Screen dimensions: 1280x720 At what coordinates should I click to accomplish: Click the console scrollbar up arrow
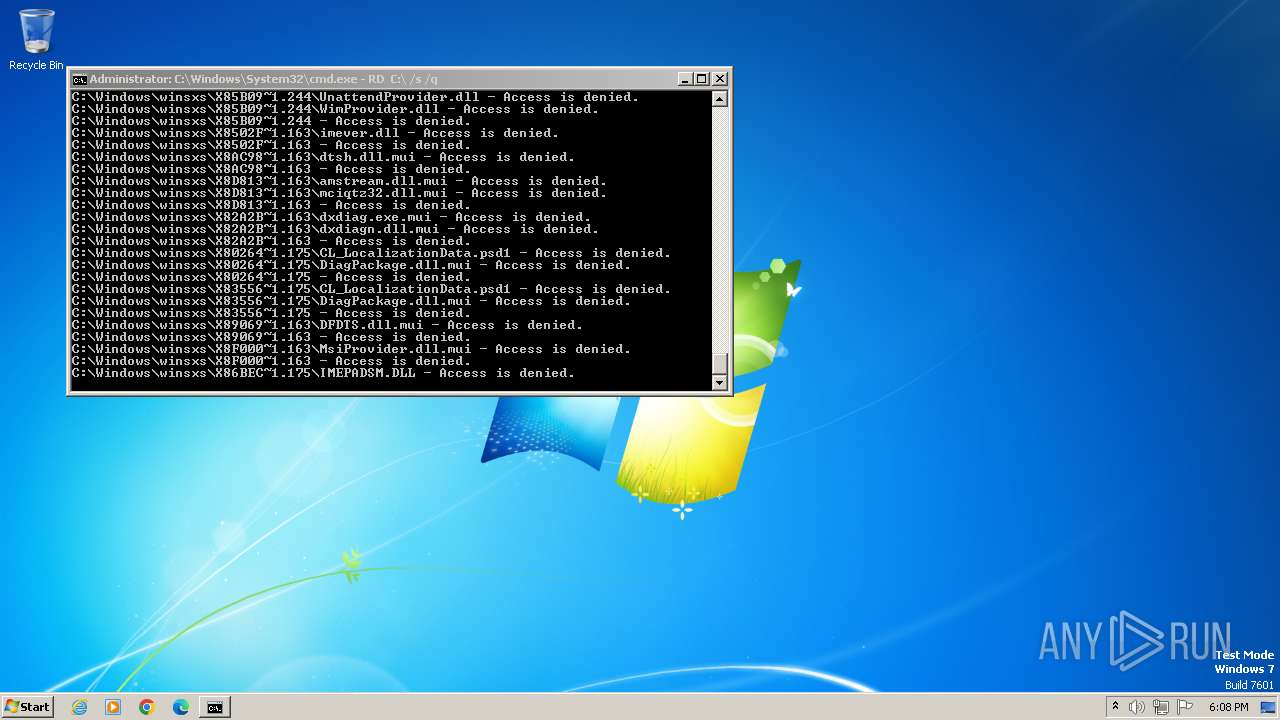pyautogui.click(x=719, y=98)
